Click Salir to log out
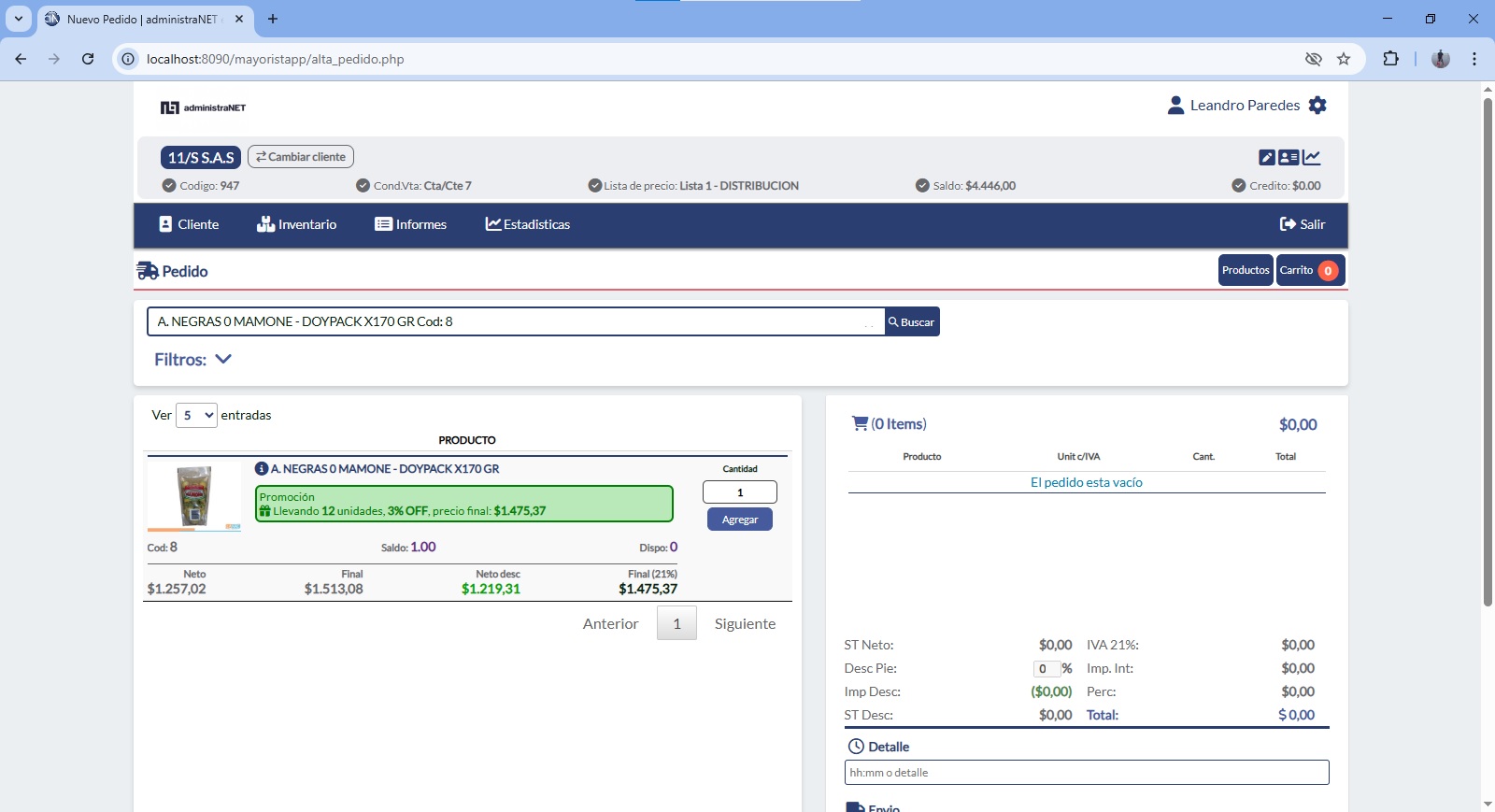This screenshot has height=812, width=1495. click(1302, 224)
